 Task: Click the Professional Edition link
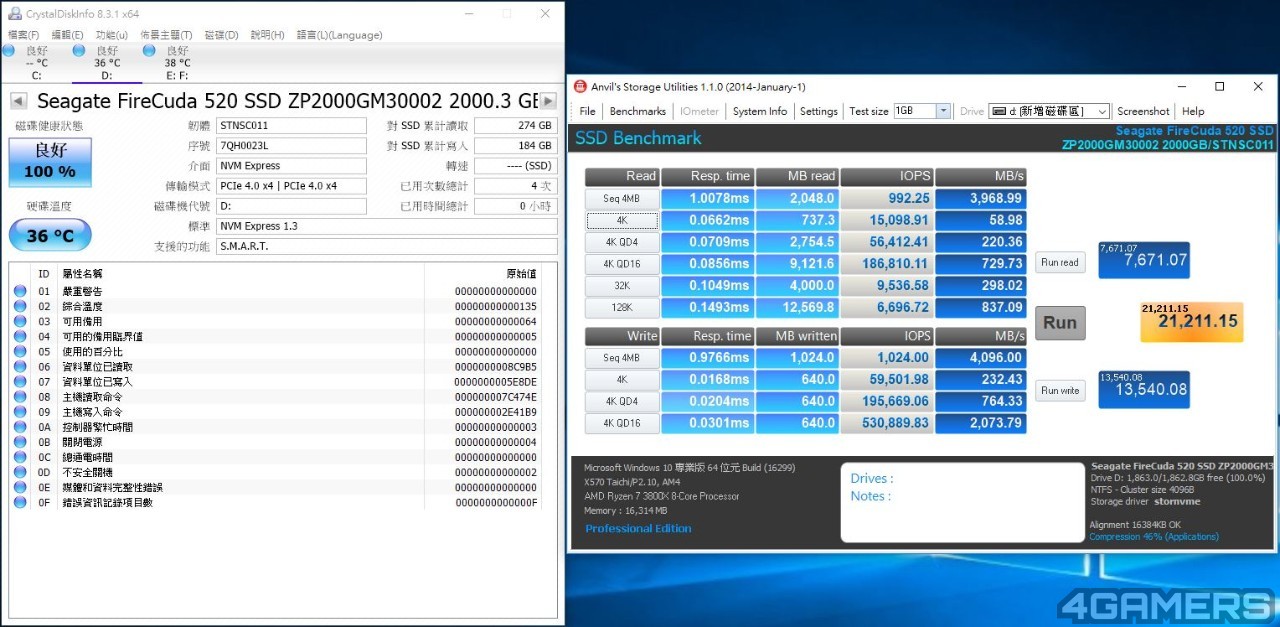point(638,529)
